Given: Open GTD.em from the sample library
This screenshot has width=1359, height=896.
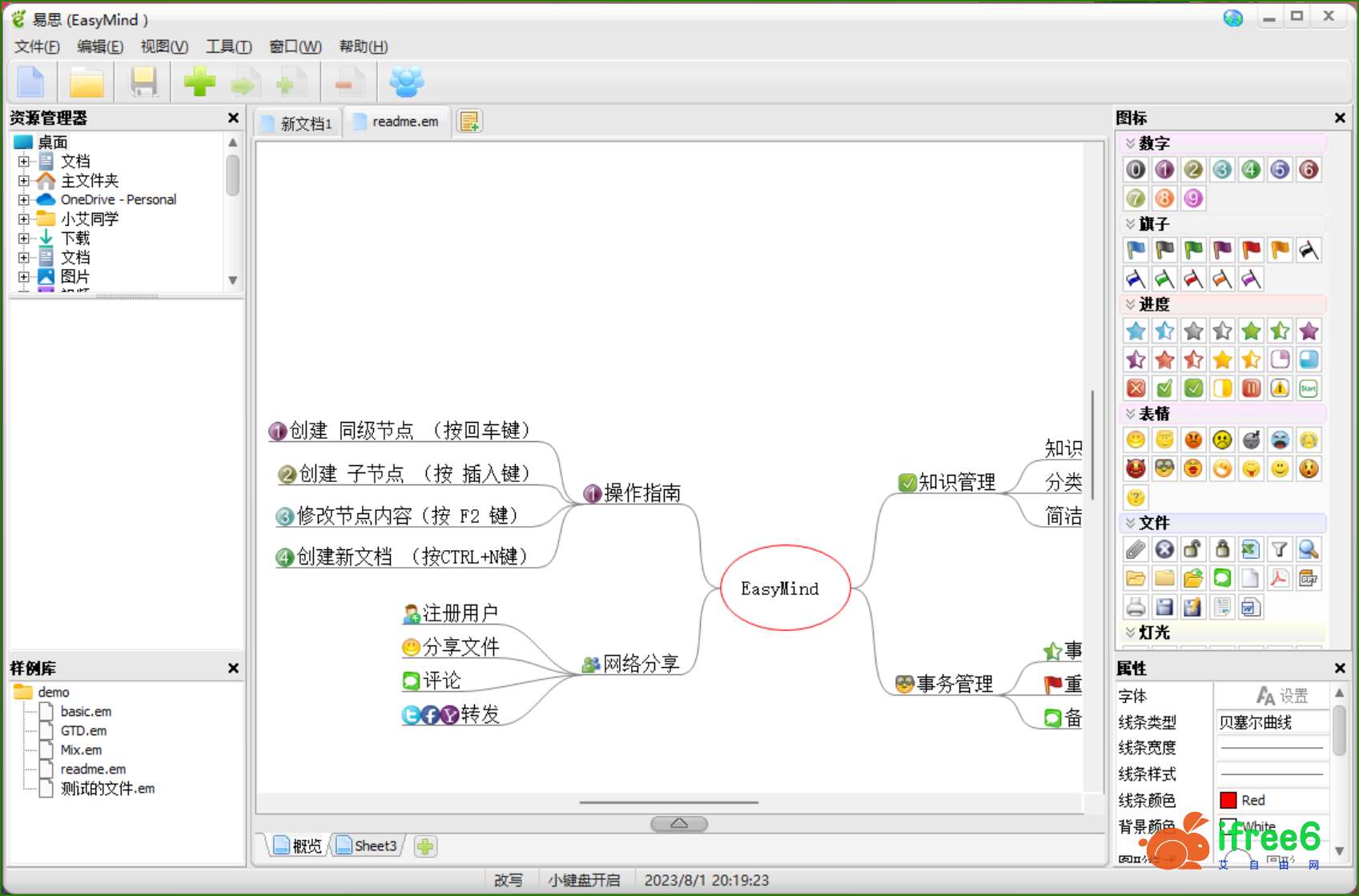Looking at the screenshot, I should (x=83, y=731).
